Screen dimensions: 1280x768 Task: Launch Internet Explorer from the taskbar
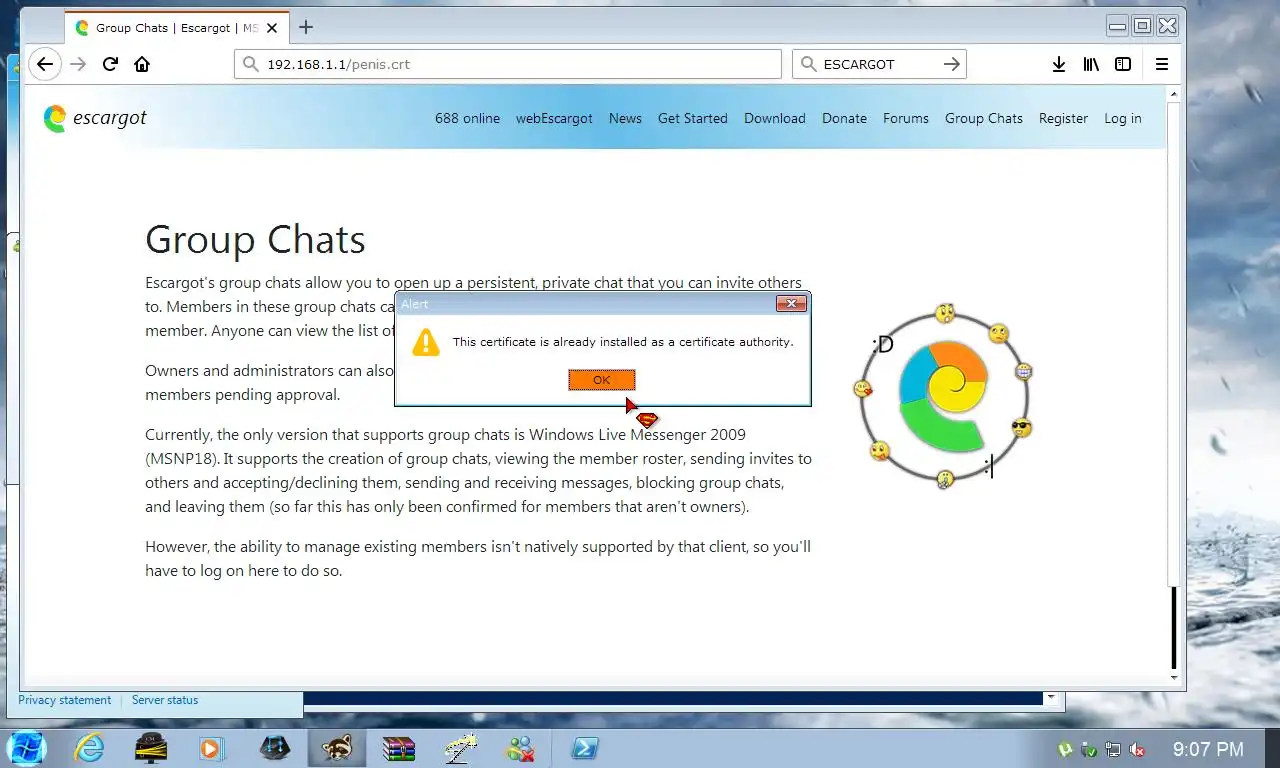point(90,747)
